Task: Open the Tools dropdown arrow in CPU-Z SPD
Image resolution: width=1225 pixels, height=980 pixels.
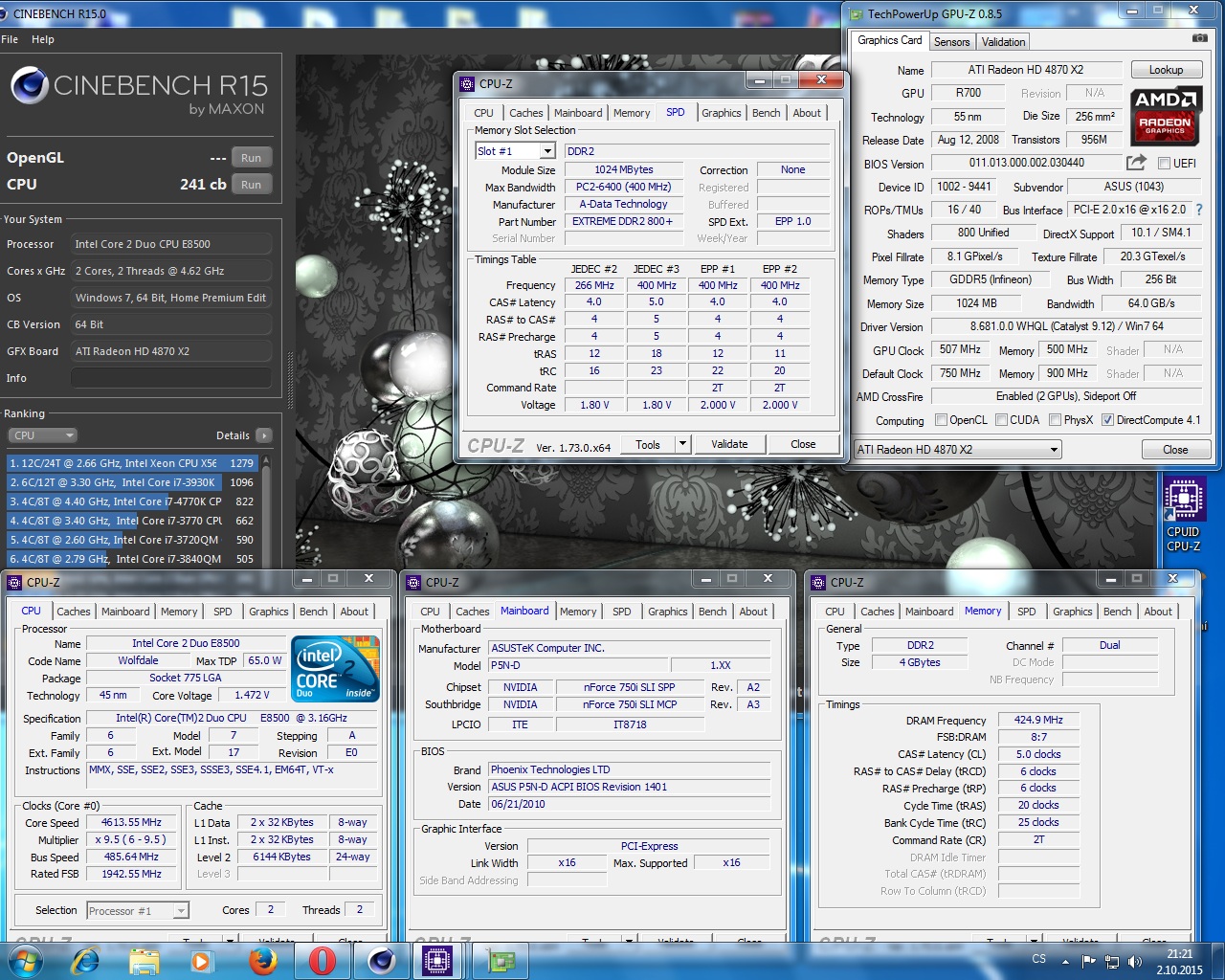Action: click(x=682, y=444)
